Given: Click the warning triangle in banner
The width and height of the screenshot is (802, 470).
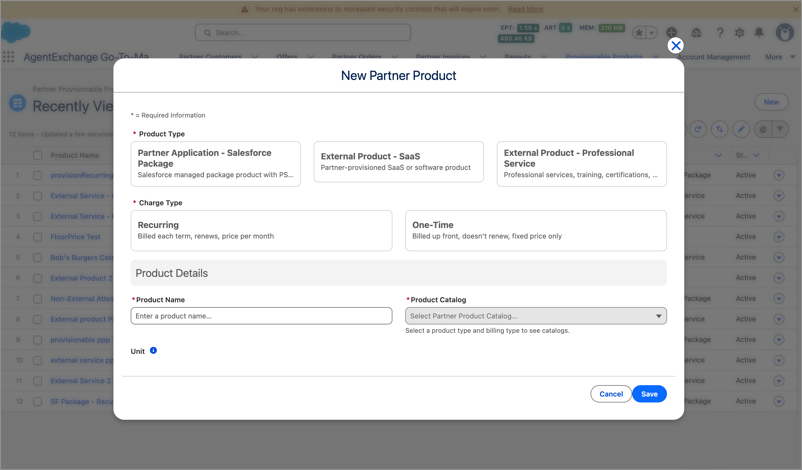Looking at the screenshot, I should (244, 9).
